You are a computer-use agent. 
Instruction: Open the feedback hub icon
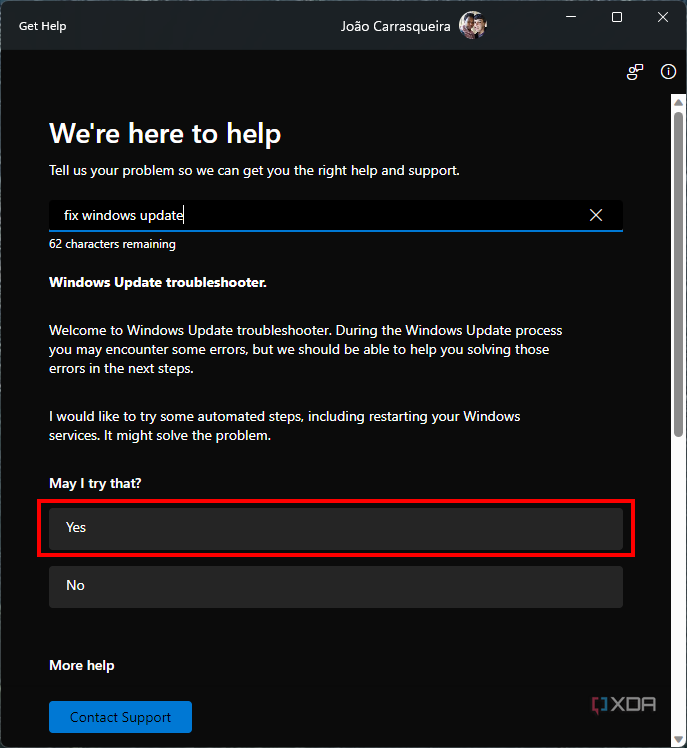pos(635,72)
